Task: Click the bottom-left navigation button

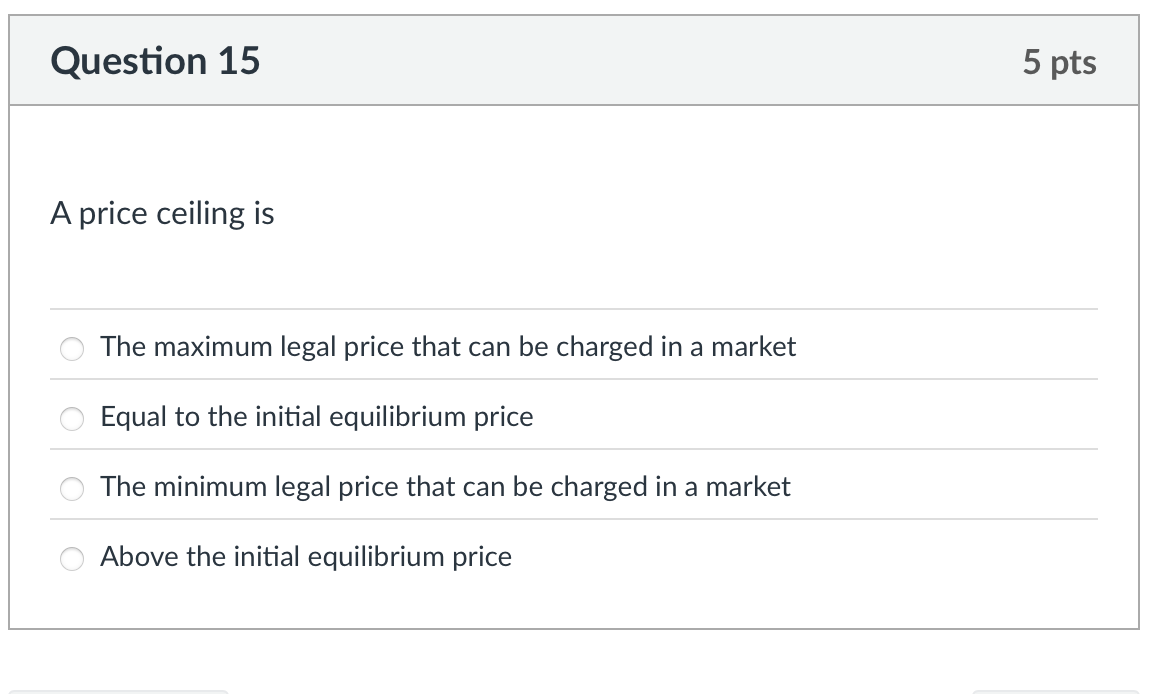Action: [120, 690]
